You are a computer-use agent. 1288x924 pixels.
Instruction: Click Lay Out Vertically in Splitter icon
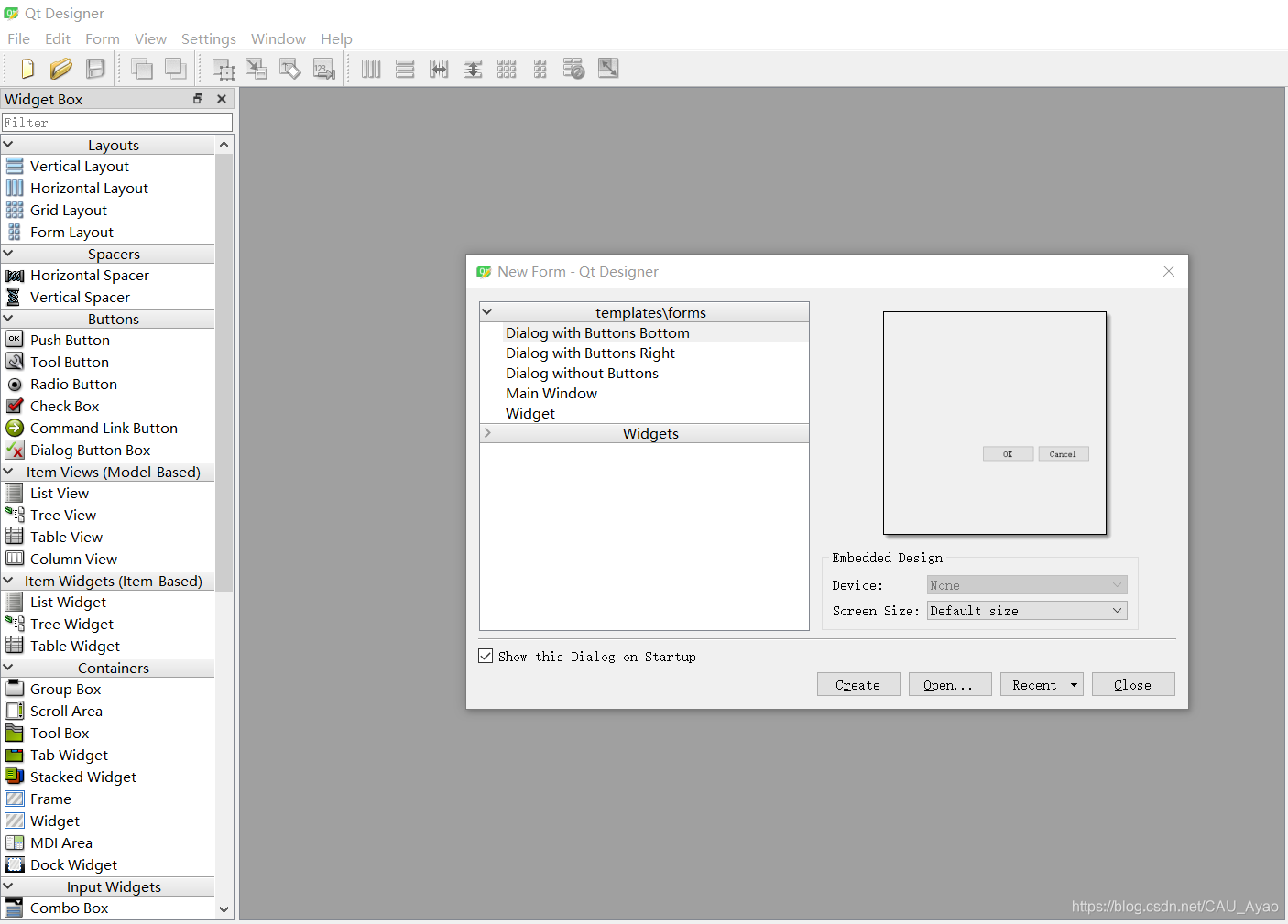[473, 69]
